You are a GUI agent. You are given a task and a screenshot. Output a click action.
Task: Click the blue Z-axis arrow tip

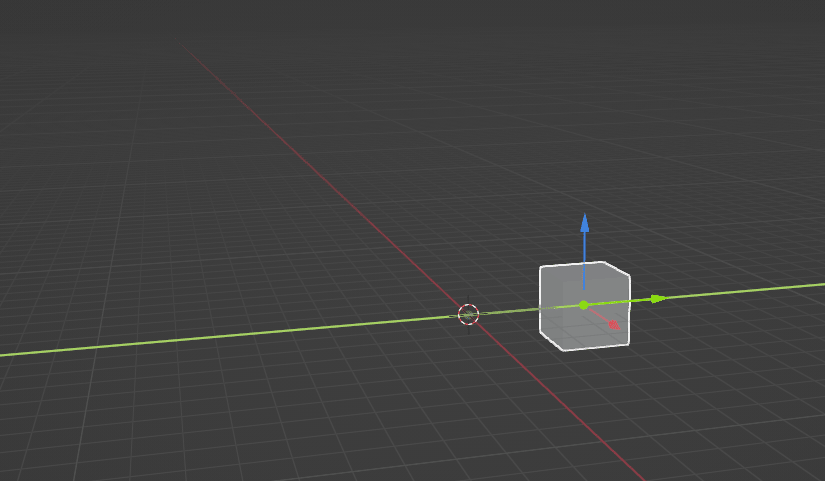(x=585, y=222)
